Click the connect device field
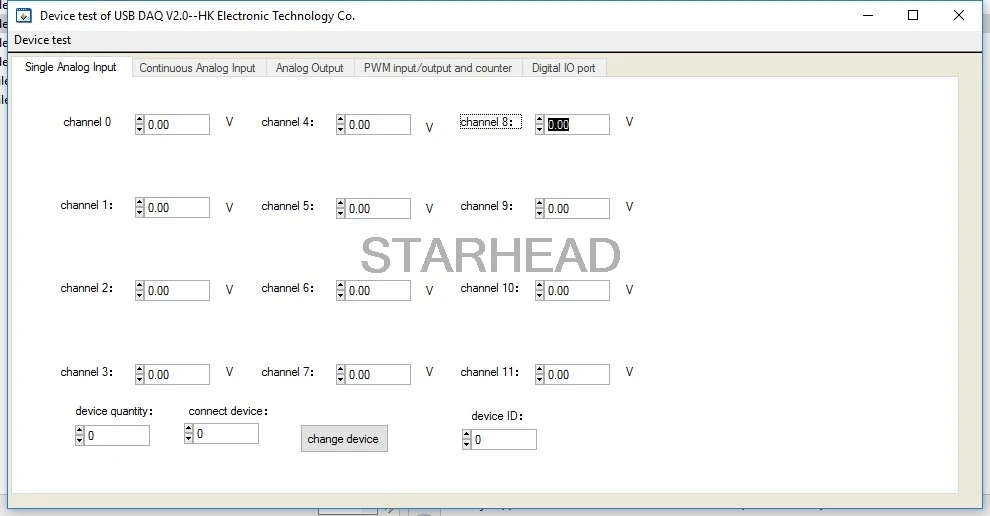Image resolution: width=990 pixels, height=516 pixels. coord(226,434)
